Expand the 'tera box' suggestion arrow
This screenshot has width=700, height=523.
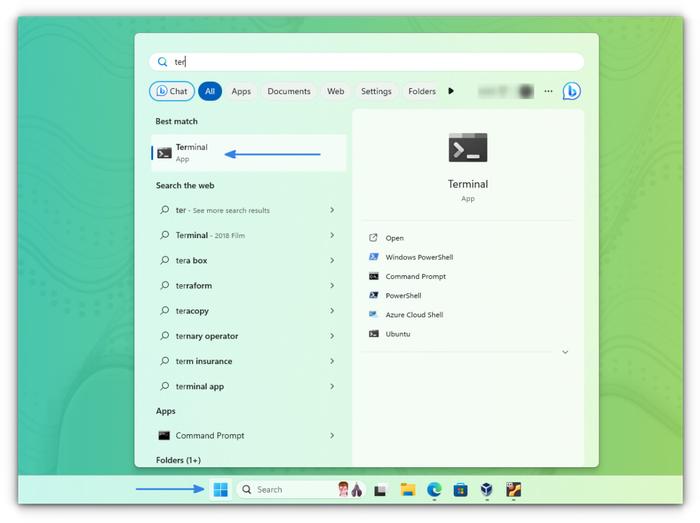pos(332,260)
